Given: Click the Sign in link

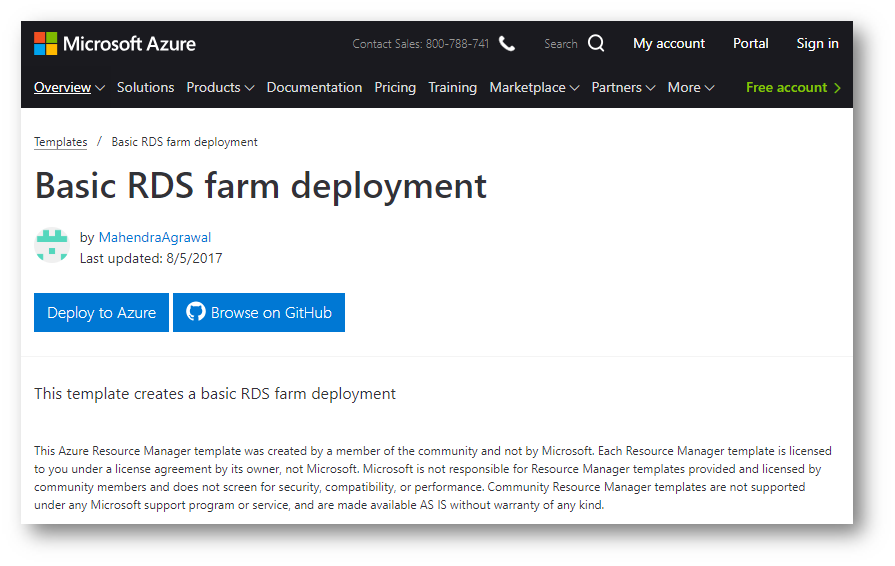Looking at the screenshot, I should pyautogui.click(x=817, y=43).
